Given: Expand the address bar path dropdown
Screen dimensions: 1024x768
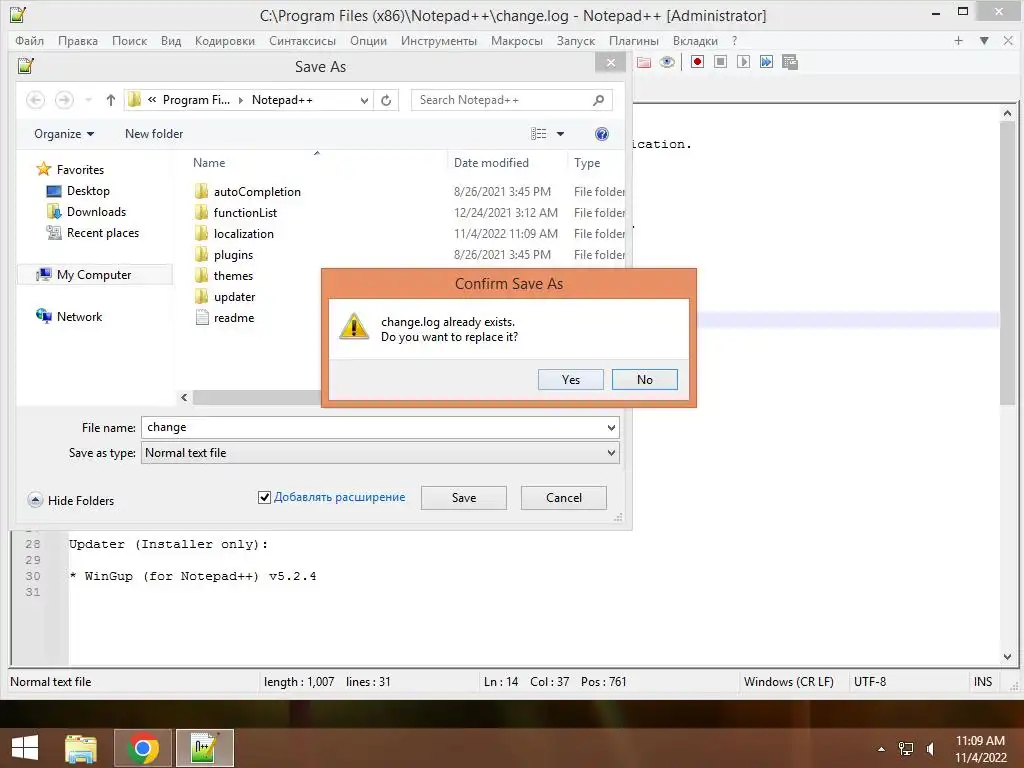Looking at the screenshot, I should pos(364,100).
